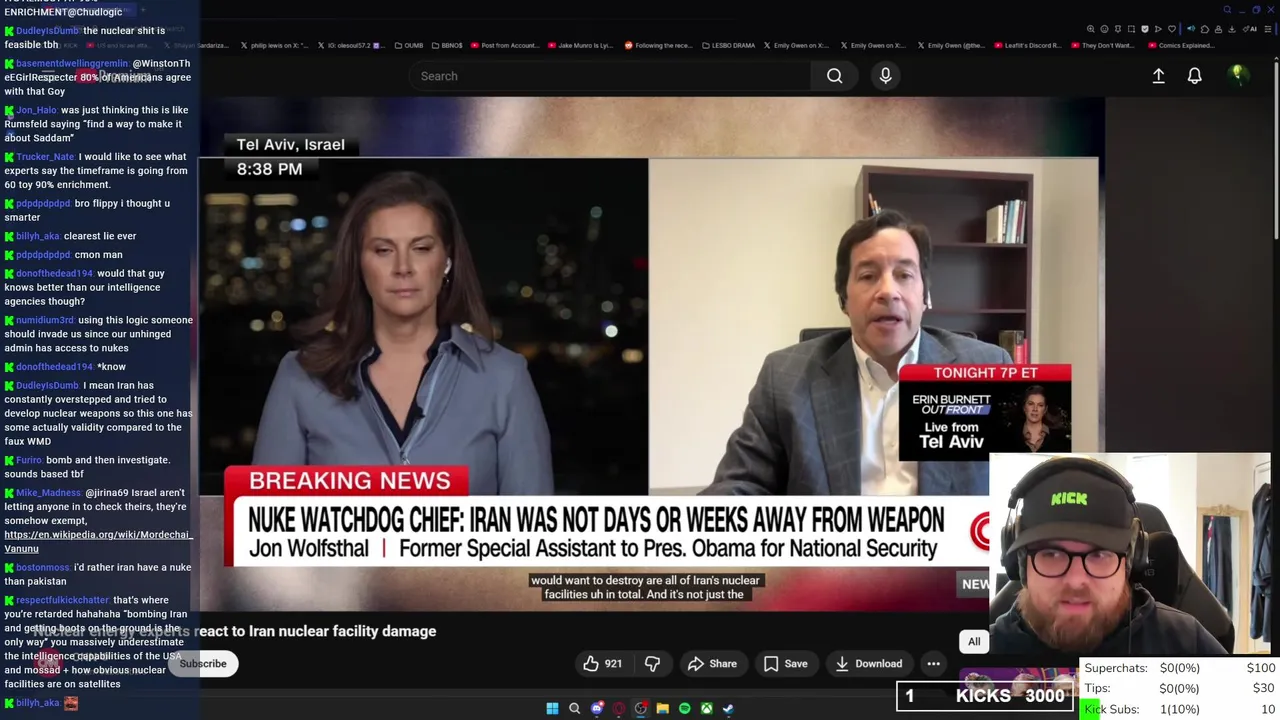Open the ad blocker shield icon
The image size is (1280, 720).
(x=1145, y=29)
